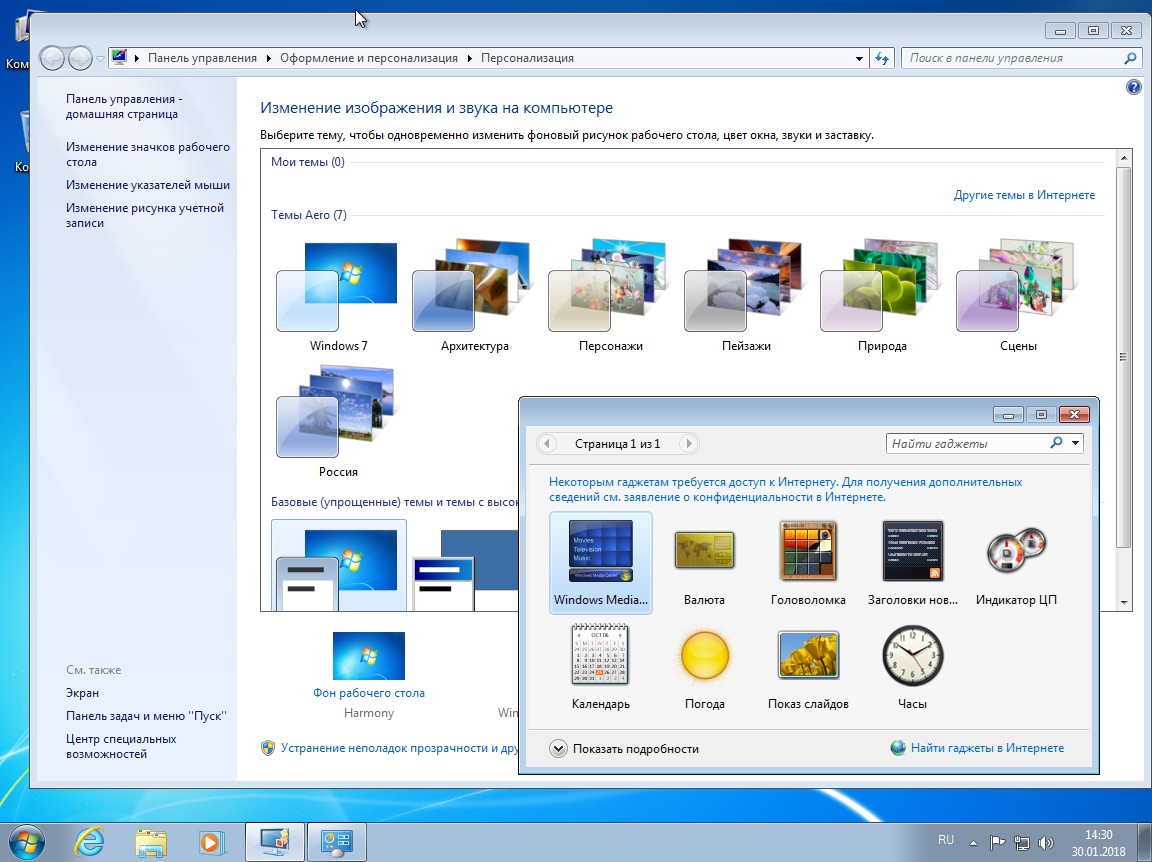Click Панель управления breadcrumb
This screenshot has width=1152, height=862.
(x=203, y=58)
